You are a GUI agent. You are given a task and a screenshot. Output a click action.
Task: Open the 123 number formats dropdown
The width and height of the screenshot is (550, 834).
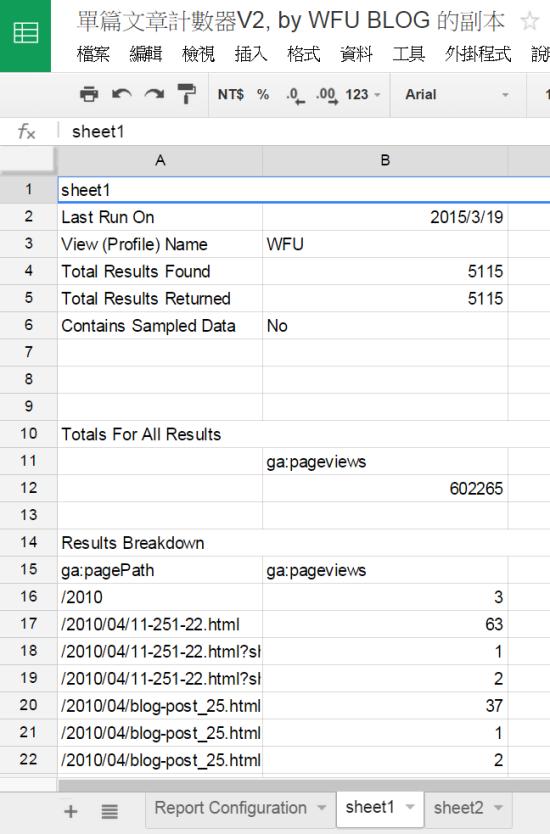pos(363,95)
